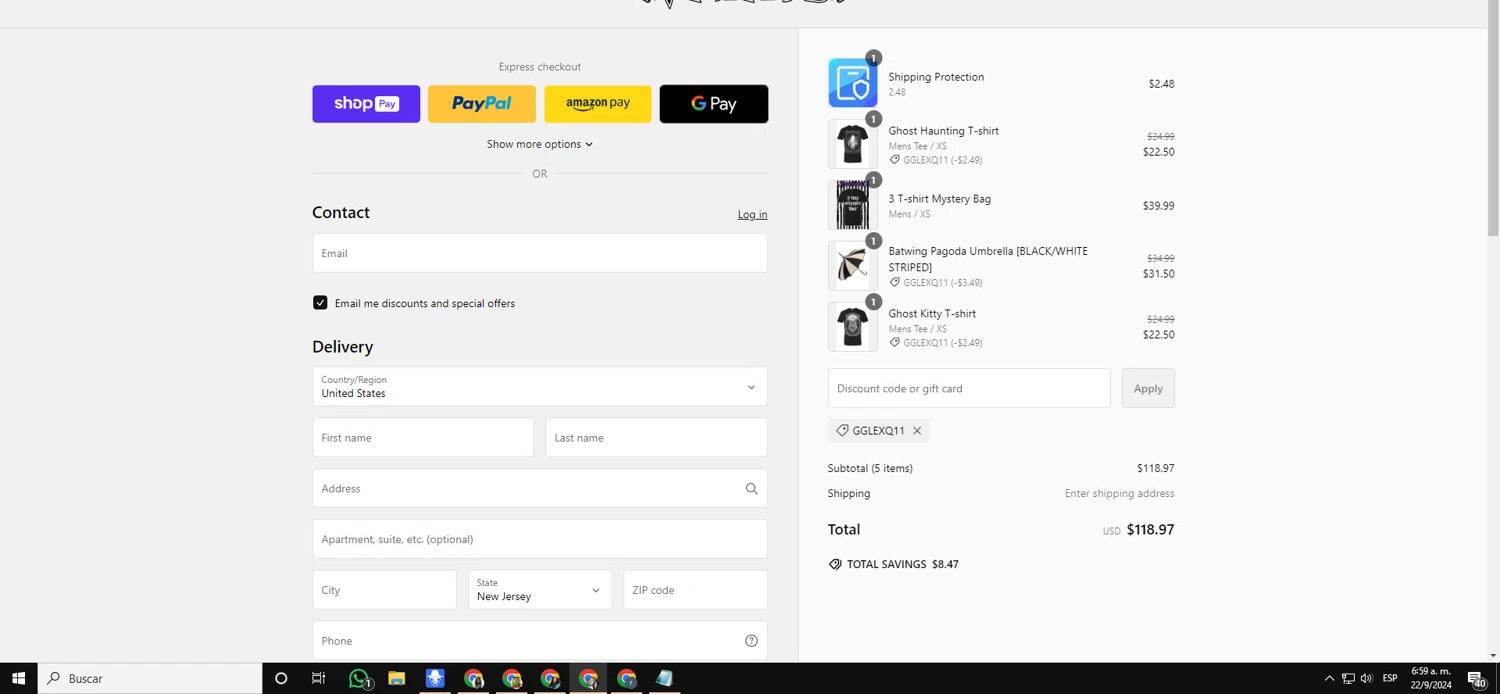The image size is (1500, 694).
Task: Open the State dropdown showing New Jersey
Action: (x=539, y=590)
